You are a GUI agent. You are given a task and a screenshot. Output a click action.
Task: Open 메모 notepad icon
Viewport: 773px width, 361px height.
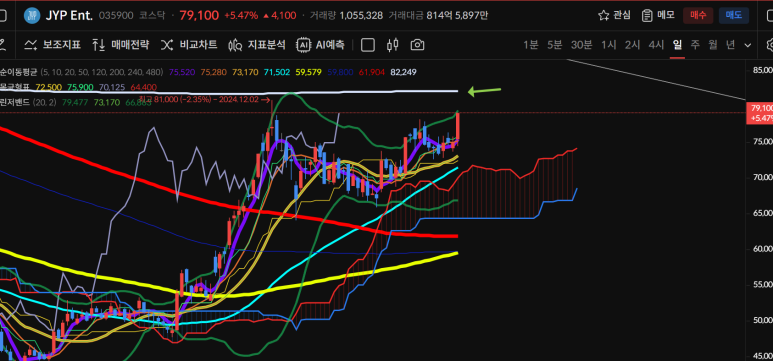pyautogui.click(x=647, y=15)
